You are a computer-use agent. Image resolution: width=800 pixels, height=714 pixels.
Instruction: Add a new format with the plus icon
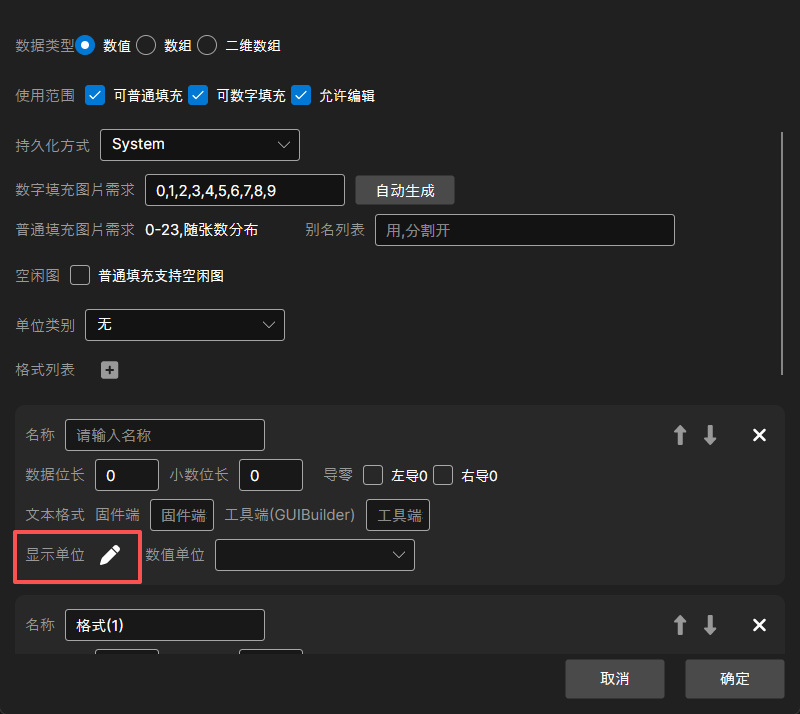click(110, 370)
